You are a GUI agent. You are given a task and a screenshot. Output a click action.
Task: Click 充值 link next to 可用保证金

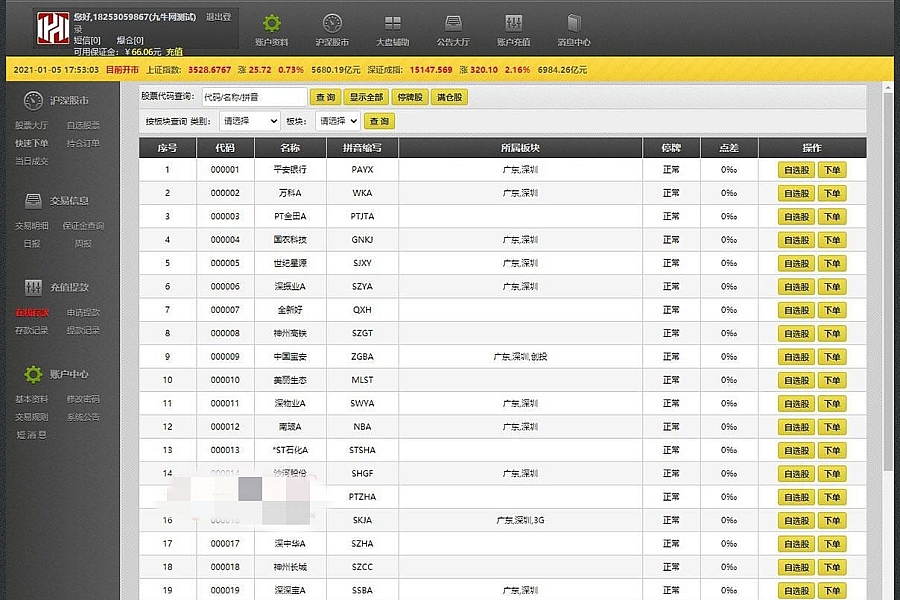(x=174, y=52)
